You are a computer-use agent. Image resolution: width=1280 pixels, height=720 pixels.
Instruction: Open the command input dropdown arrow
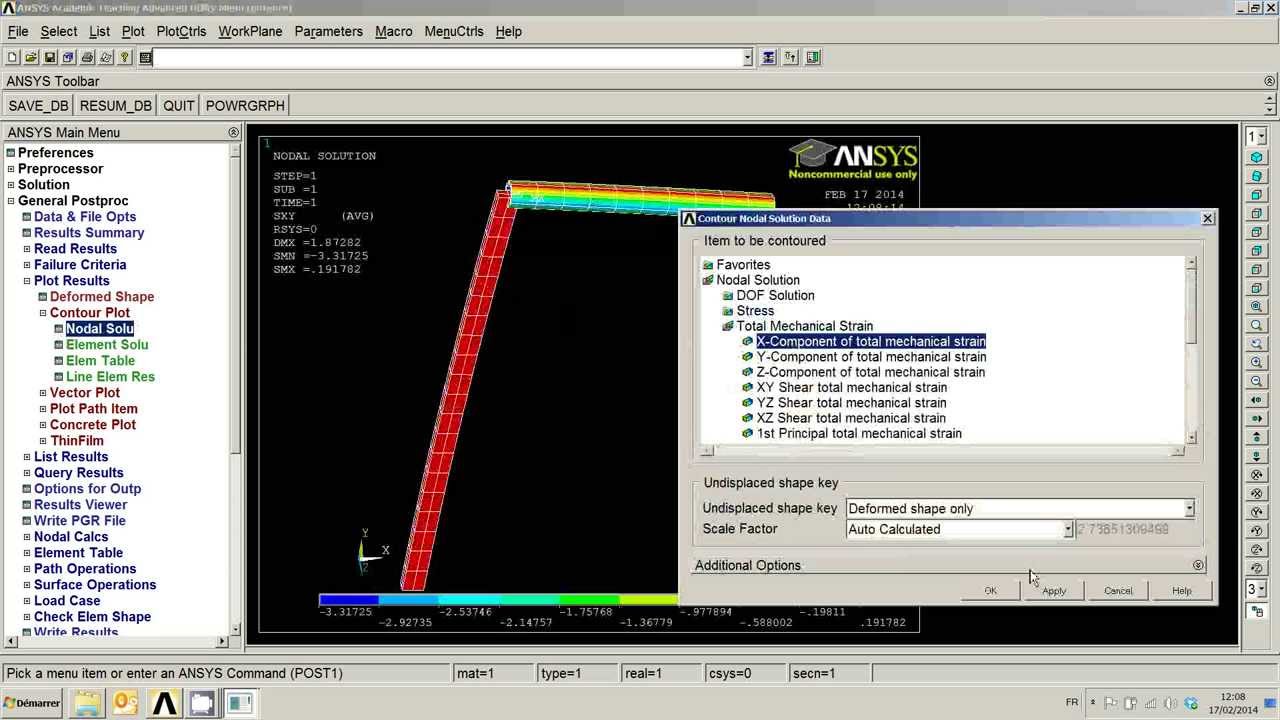pyautogui.click(x=747, y=58)
